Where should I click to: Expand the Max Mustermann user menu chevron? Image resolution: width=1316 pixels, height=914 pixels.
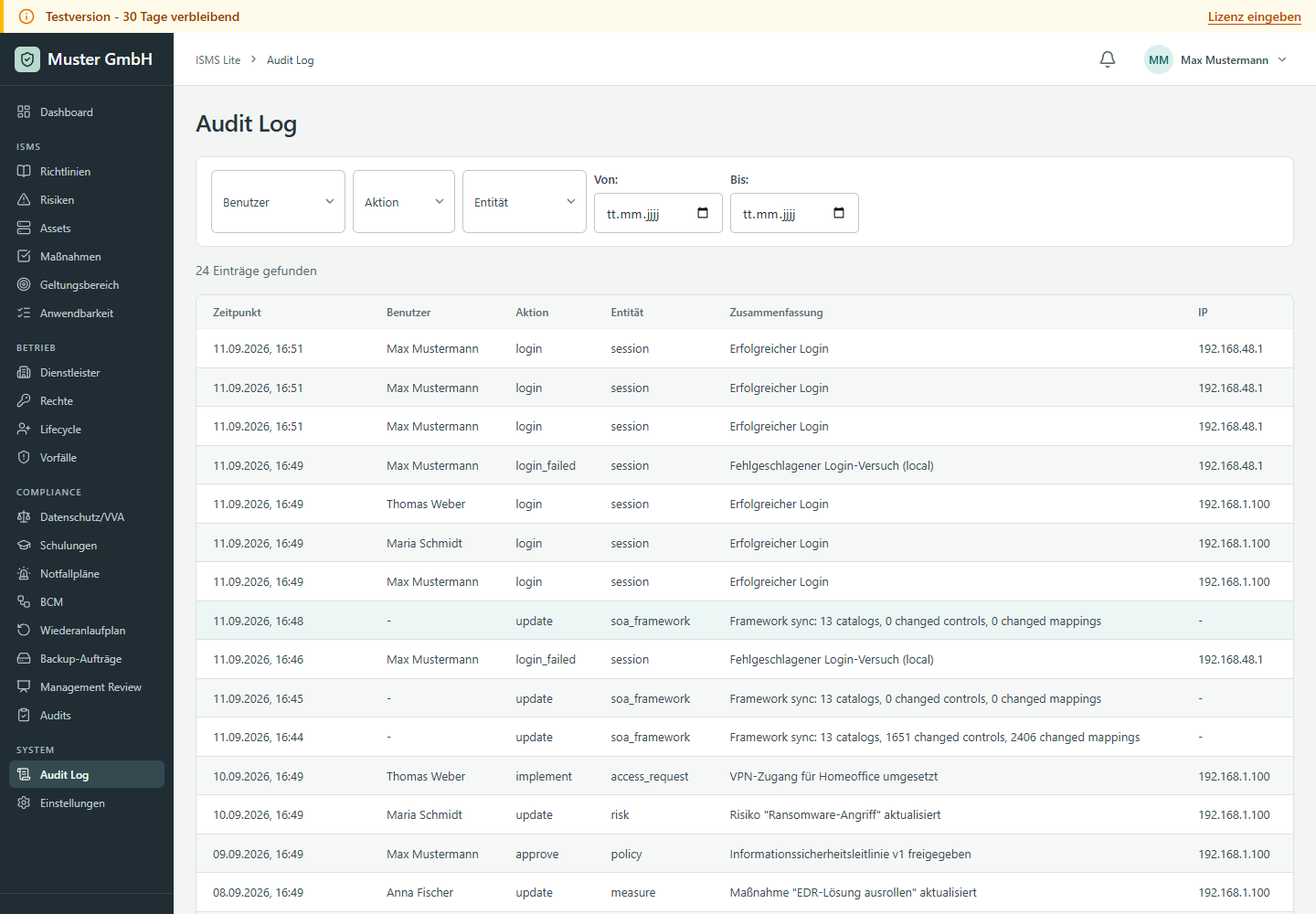pyautogui.click(x=1282, y=59)
